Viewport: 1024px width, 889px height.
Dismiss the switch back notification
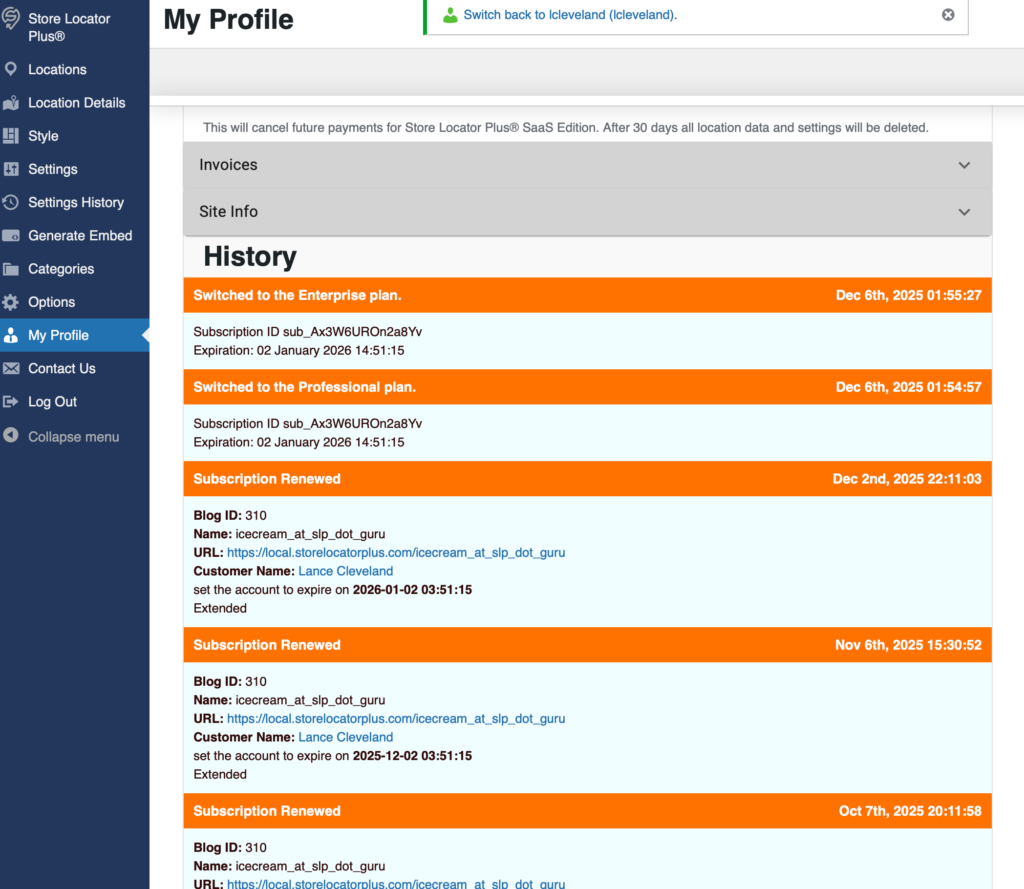(948, 15)
